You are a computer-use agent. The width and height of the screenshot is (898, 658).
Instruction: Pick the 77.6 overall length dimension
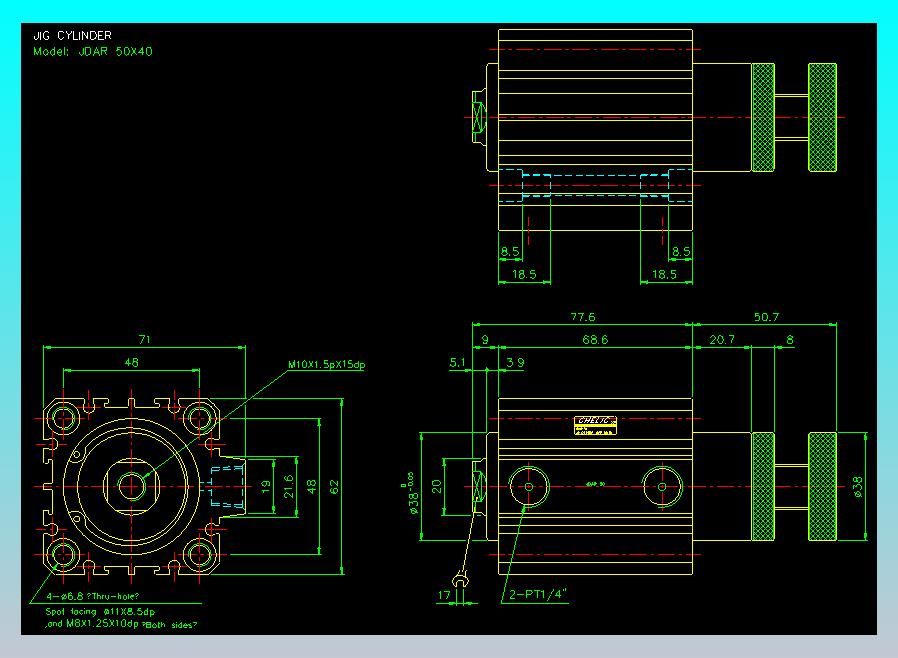[x=582, y=317]
